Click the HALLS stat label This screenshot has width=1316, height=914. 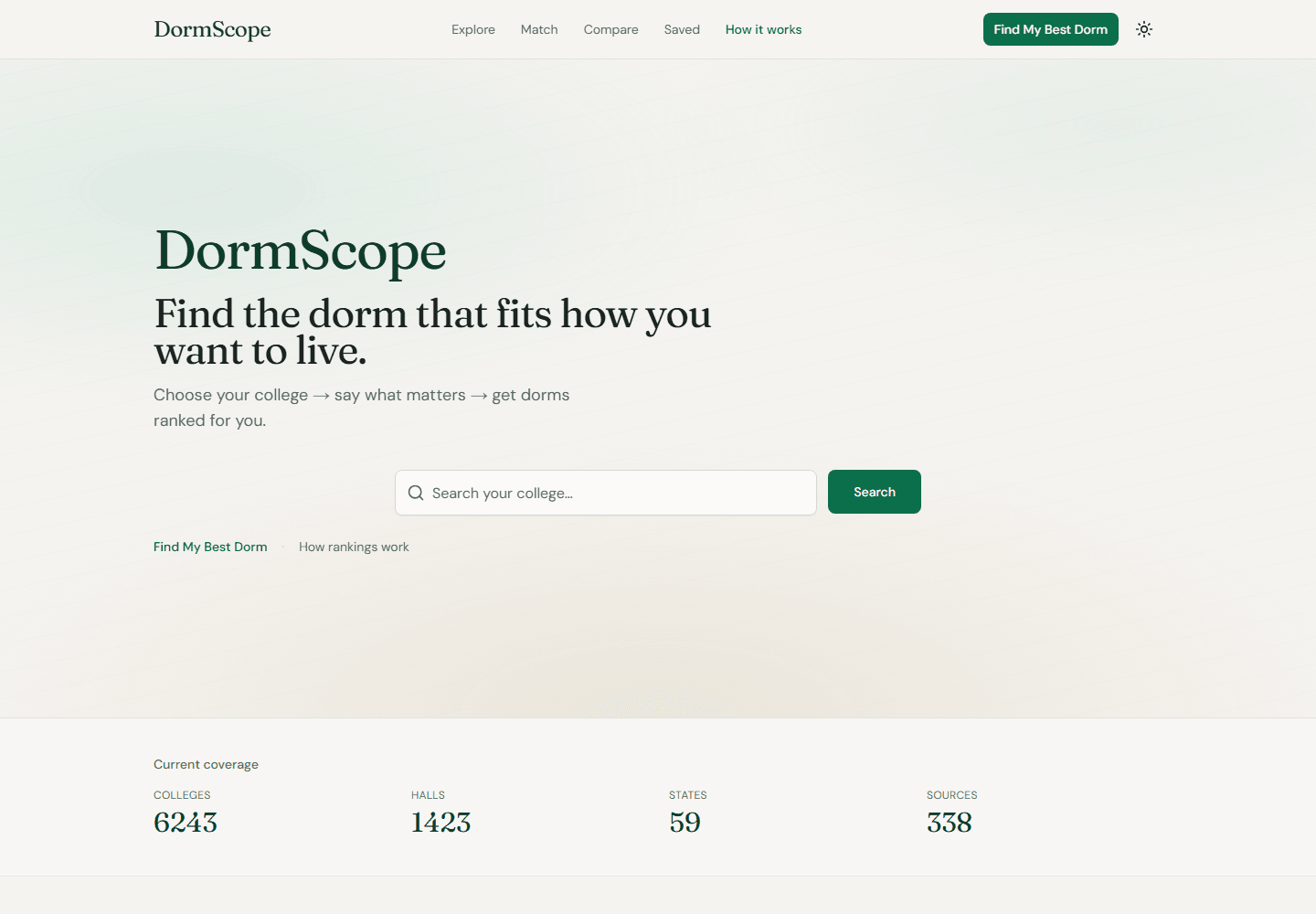coord(428,795)
